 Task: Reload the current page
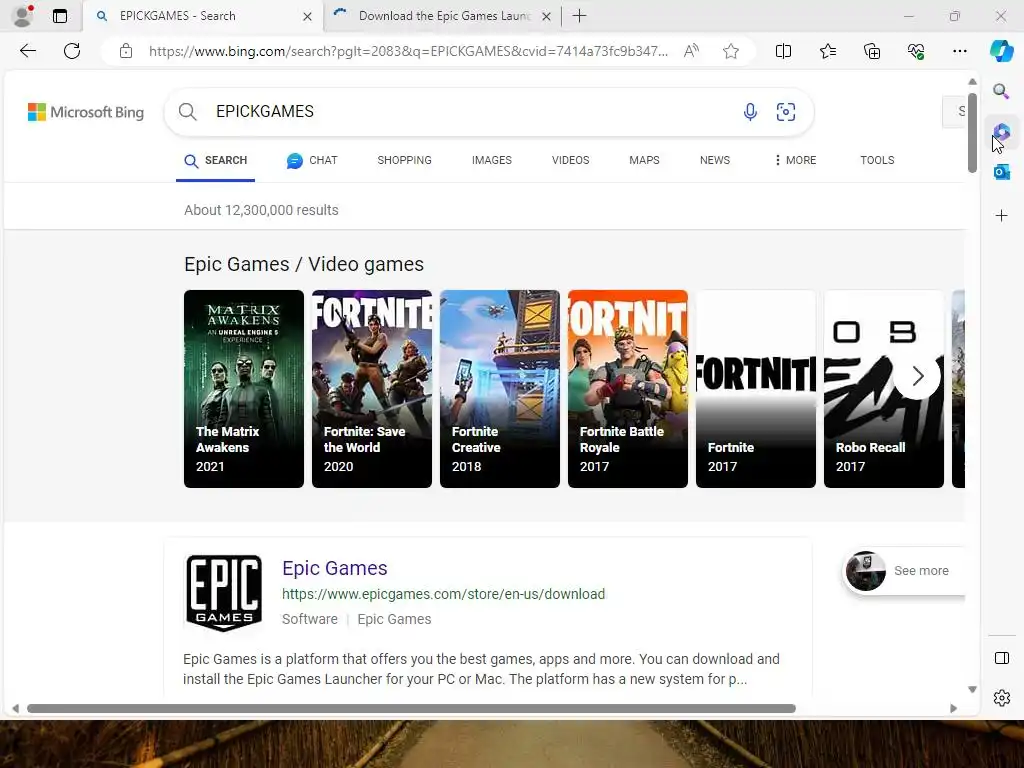point(72,51)
